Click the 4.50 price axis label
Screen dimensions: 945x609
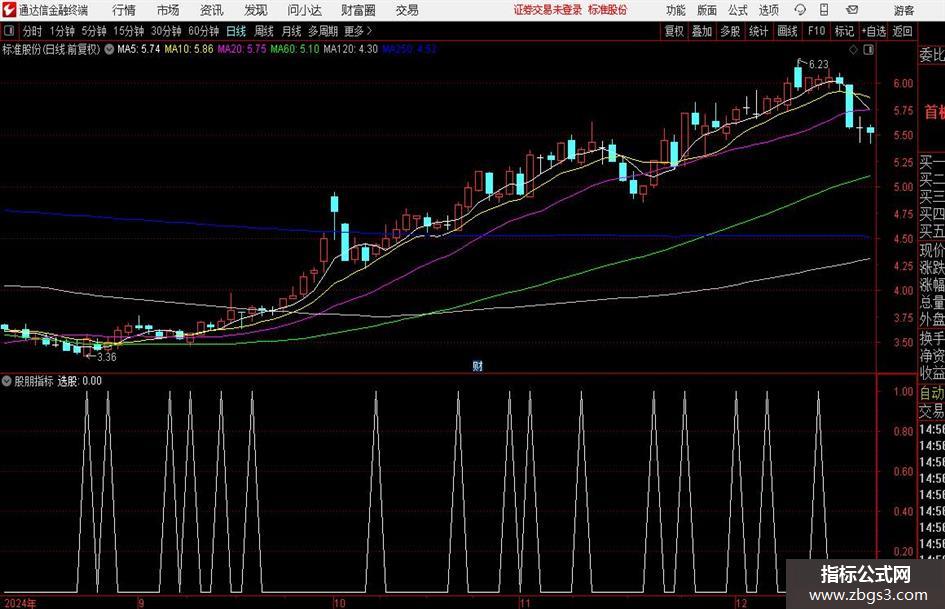pyautogui.click(x=903, y=239)
